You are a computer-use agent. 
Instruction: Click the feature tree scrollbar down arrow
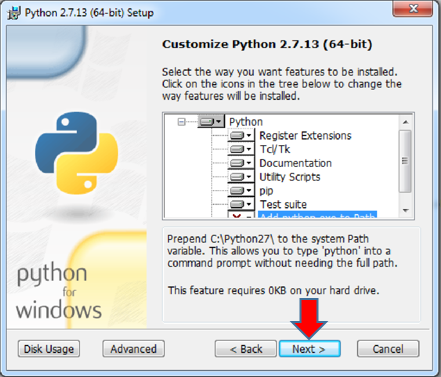pyautogui.click(x=405, y=211)
